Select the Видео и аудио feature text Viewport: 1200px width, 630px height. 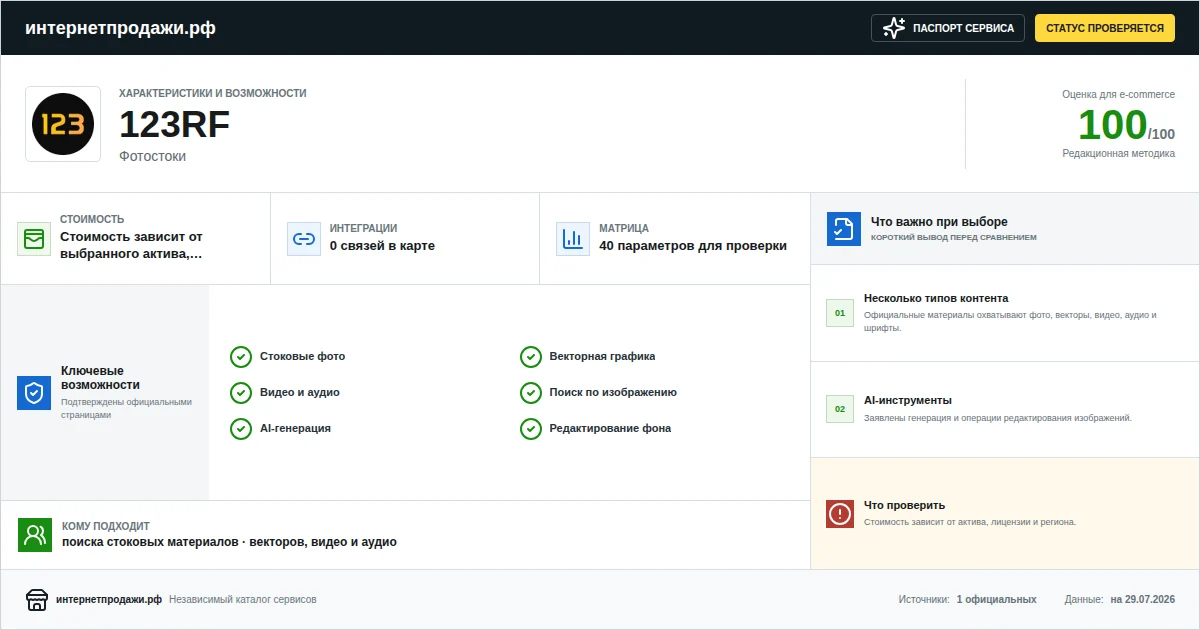[300, 393]
